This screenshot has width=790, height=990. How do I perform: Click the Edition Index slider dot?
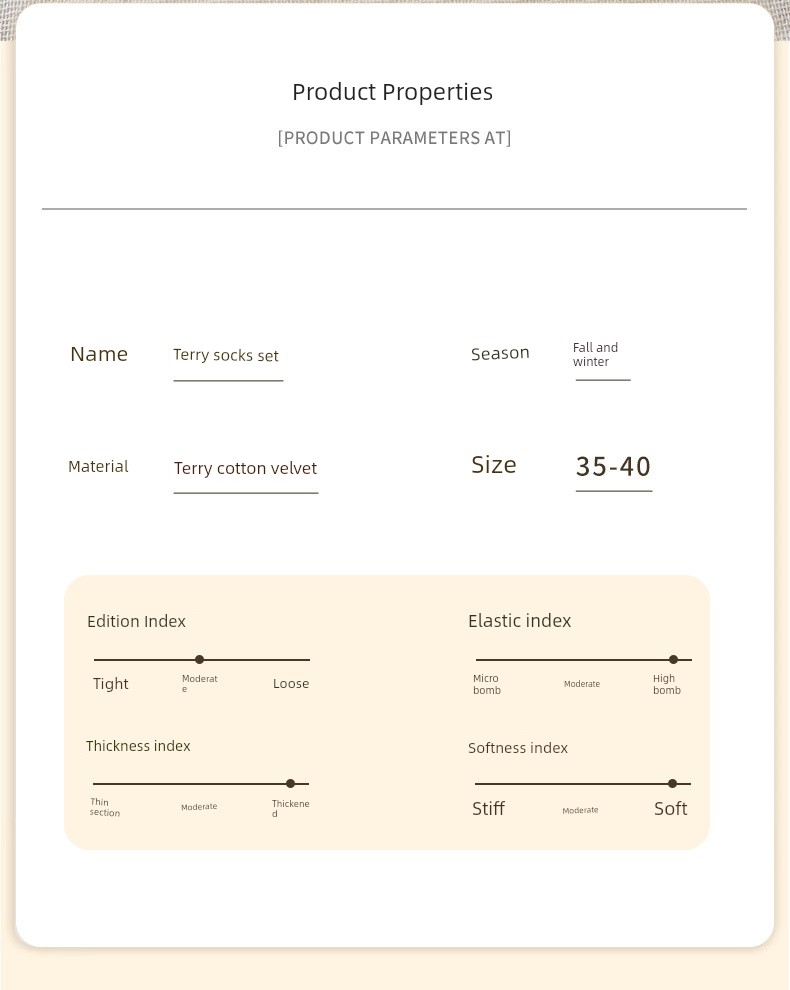pos(200,659)
